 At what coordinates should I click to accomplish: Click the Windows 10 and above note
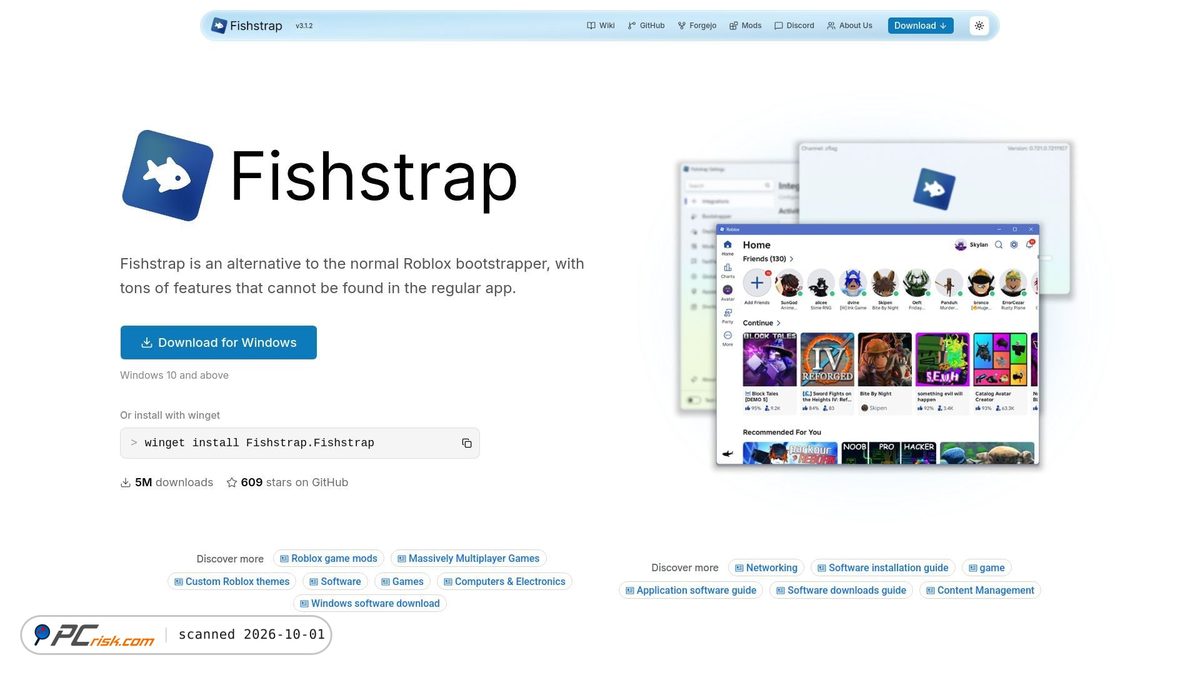pos(174,375)
